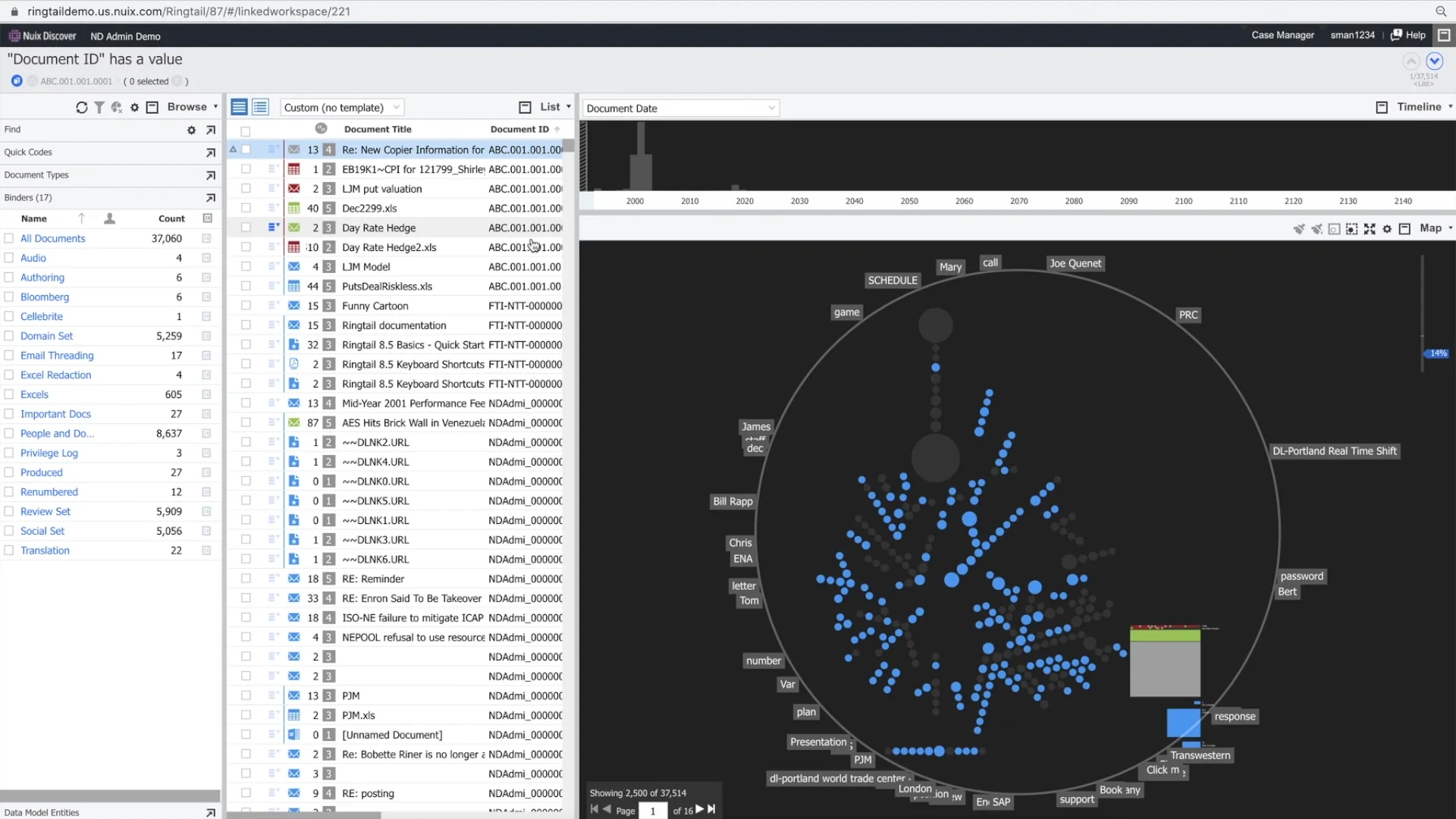Select the checkbox for Day Rate Hedge document
Viewport: 1456px width, 819px height.
click(x=246, y=227)
